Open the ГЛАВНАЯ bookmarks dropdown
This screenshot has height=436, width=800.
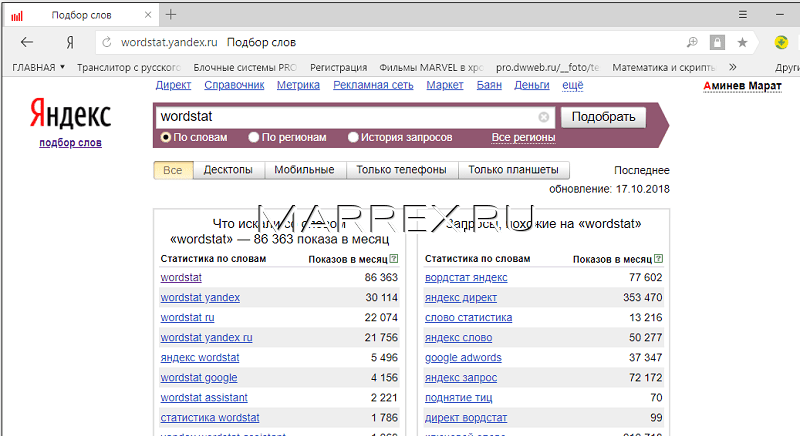(x=39, y=67)
